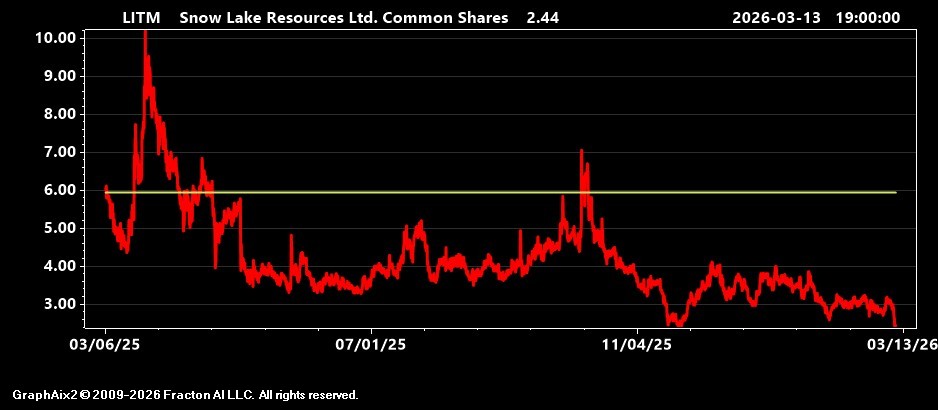Screen dimensions: 938x410
Task: Click the time 19:00:00 in header
Action: 867,18
